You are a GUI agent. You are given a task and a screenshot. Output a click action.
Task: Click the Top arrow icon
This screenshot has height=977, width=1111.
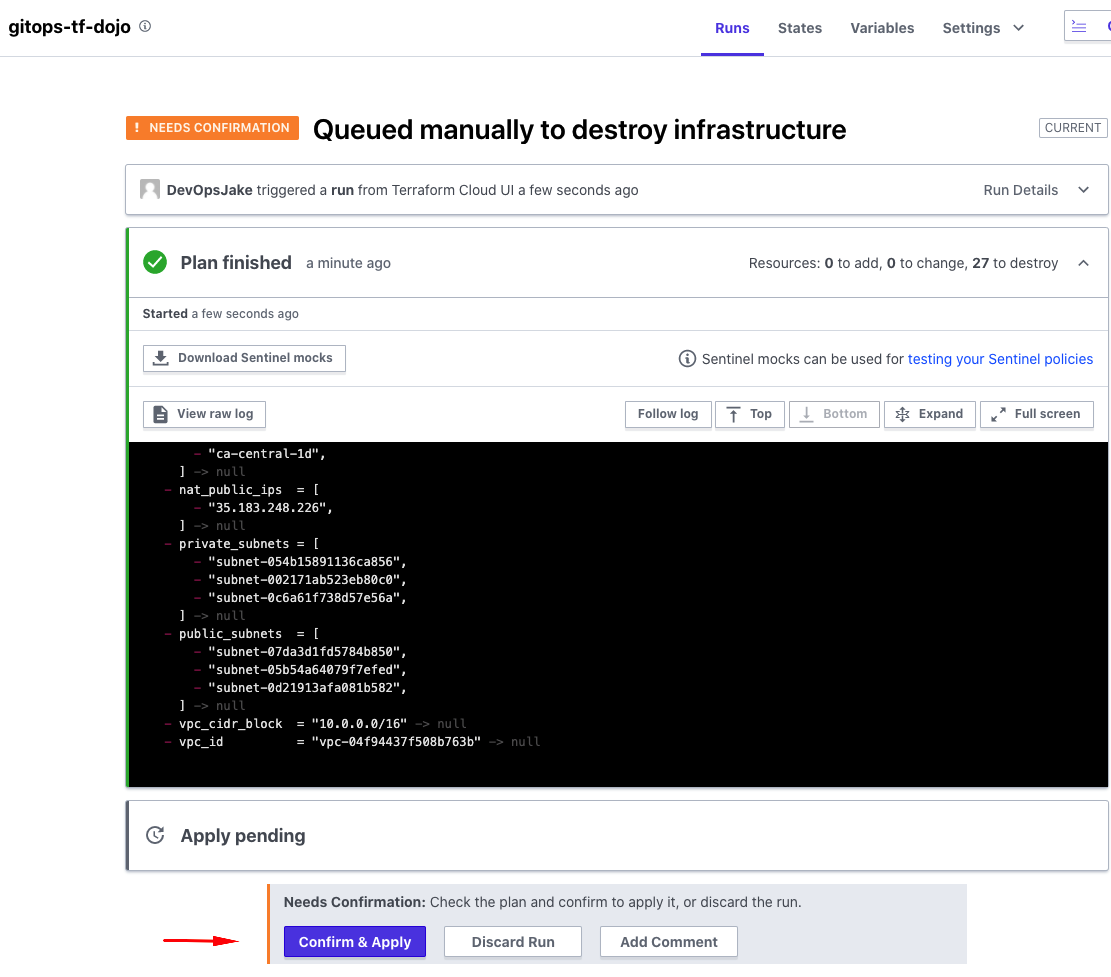(x=733, y=414)
